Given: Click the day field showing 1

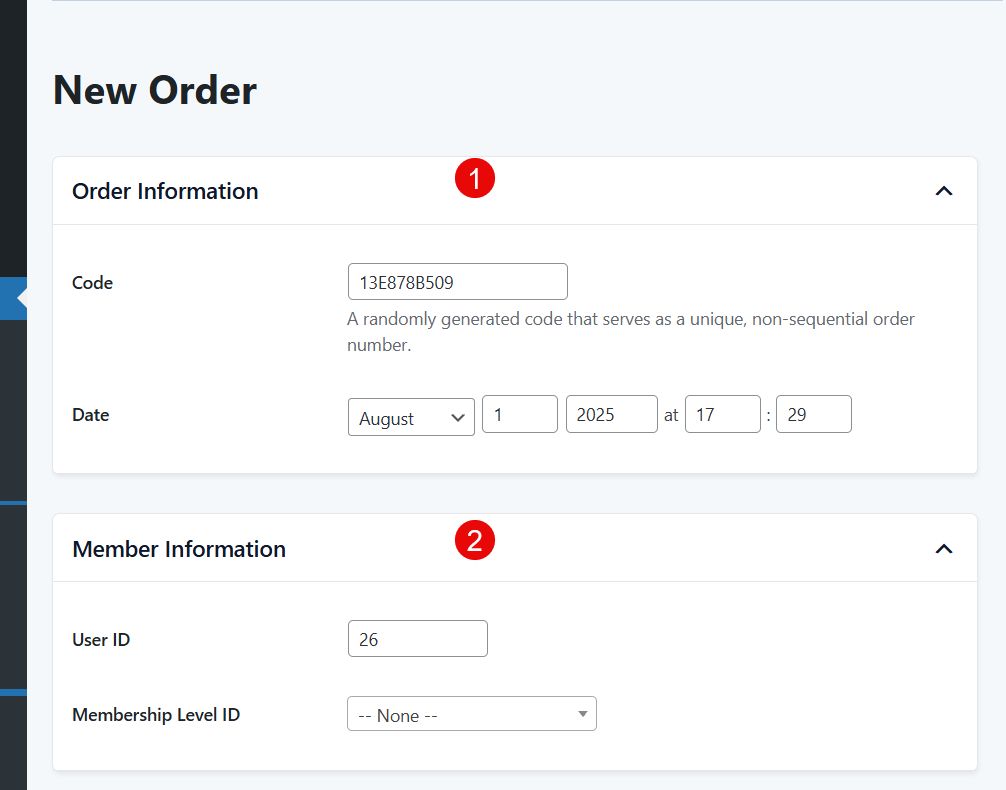Looking at the screenshot, I should coord(520,414).
